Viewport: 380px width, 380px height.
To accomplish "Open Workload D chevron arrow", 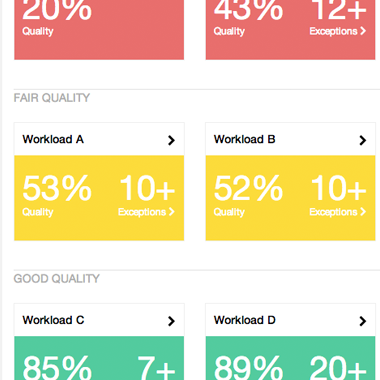I will pos(363,321).
